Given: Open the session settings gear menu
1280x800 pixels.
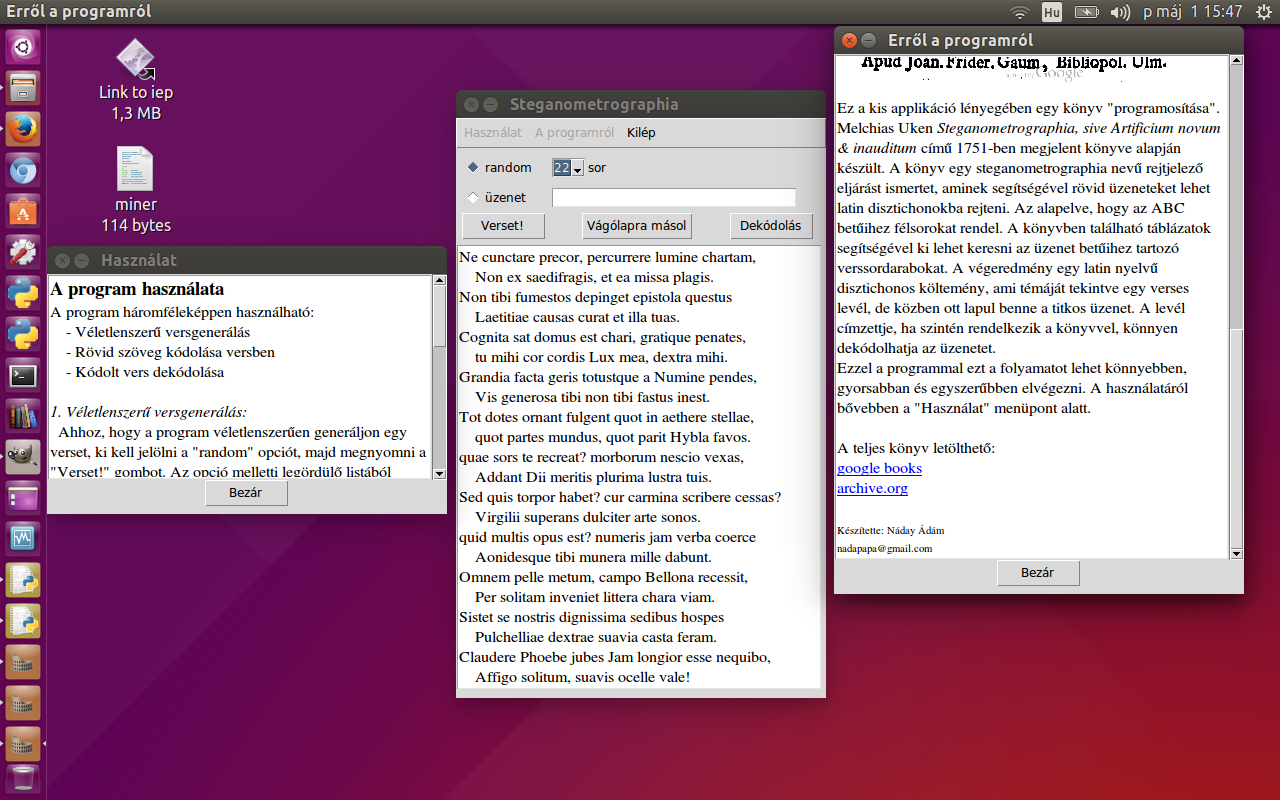Looking at the screenshot, I should [x=1262, y=13].
